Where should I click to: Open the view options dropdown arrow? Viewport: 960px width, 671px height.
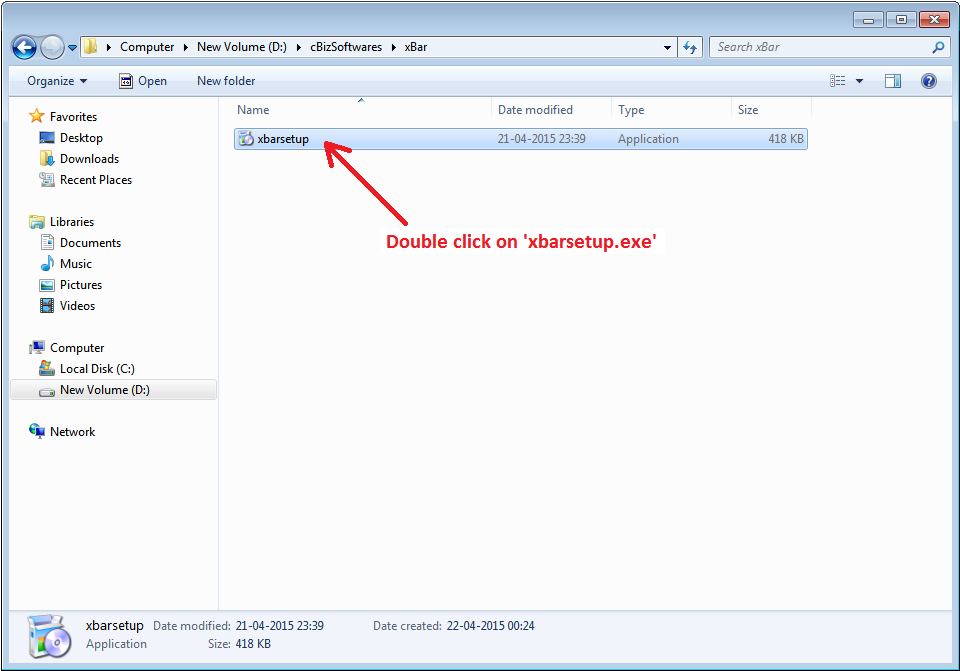[859, 81]
